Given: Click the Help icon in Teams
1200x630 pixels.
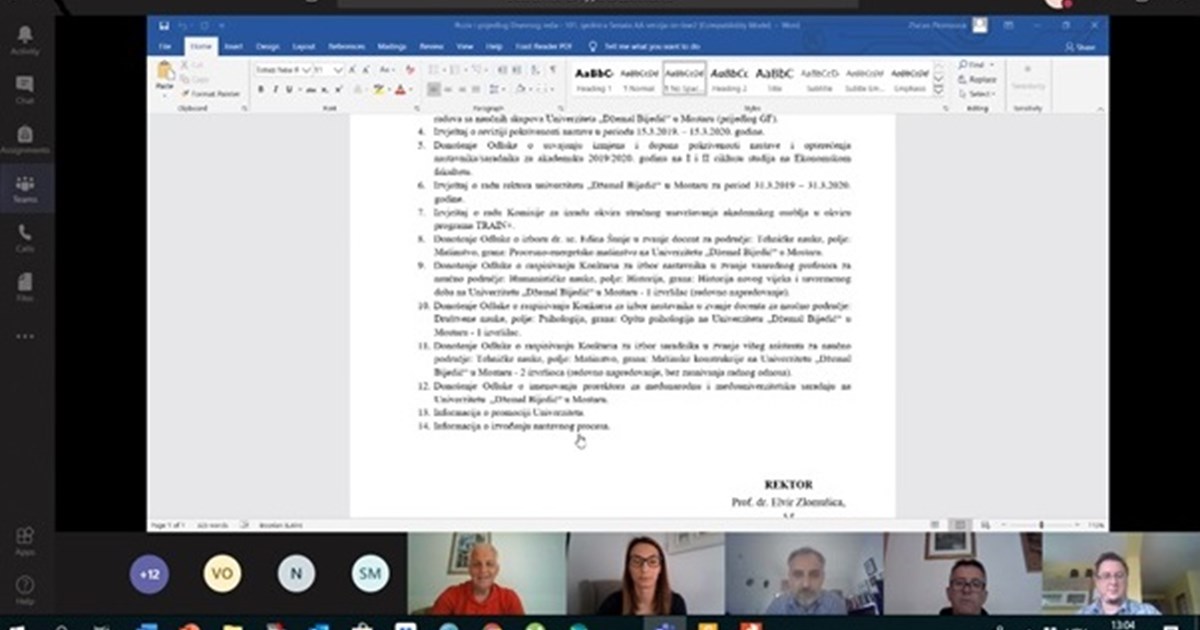Looking at the screenshot, I should click(25, 588).
